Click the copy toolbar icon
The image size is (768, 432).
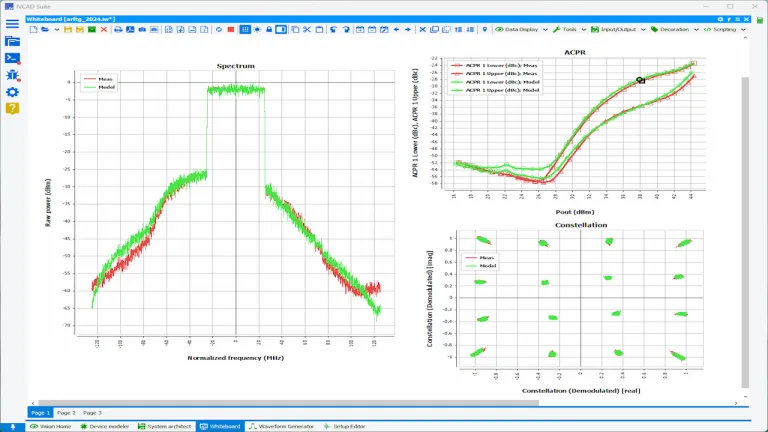295,29
